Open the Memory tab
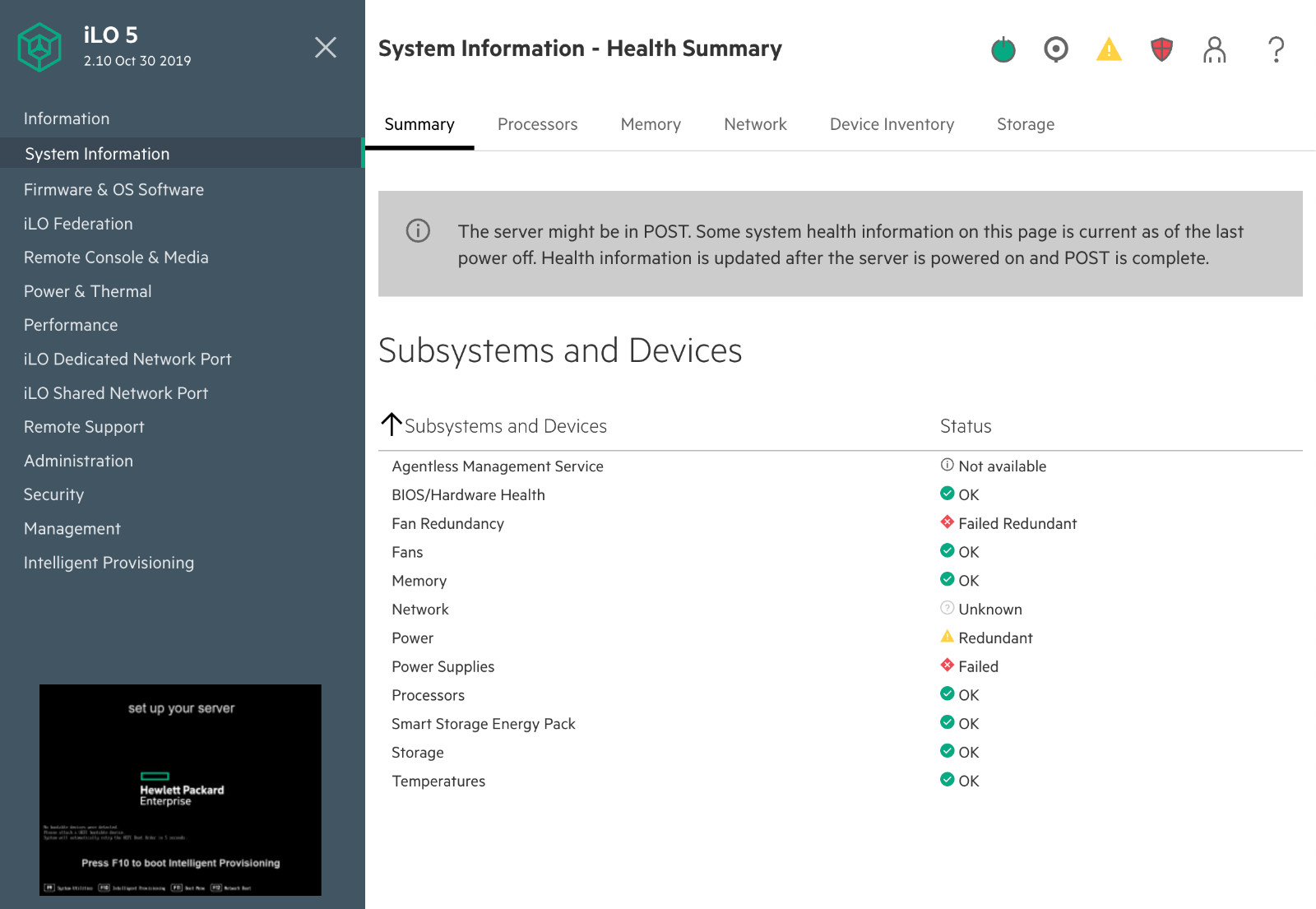 [x=651, y=124]
